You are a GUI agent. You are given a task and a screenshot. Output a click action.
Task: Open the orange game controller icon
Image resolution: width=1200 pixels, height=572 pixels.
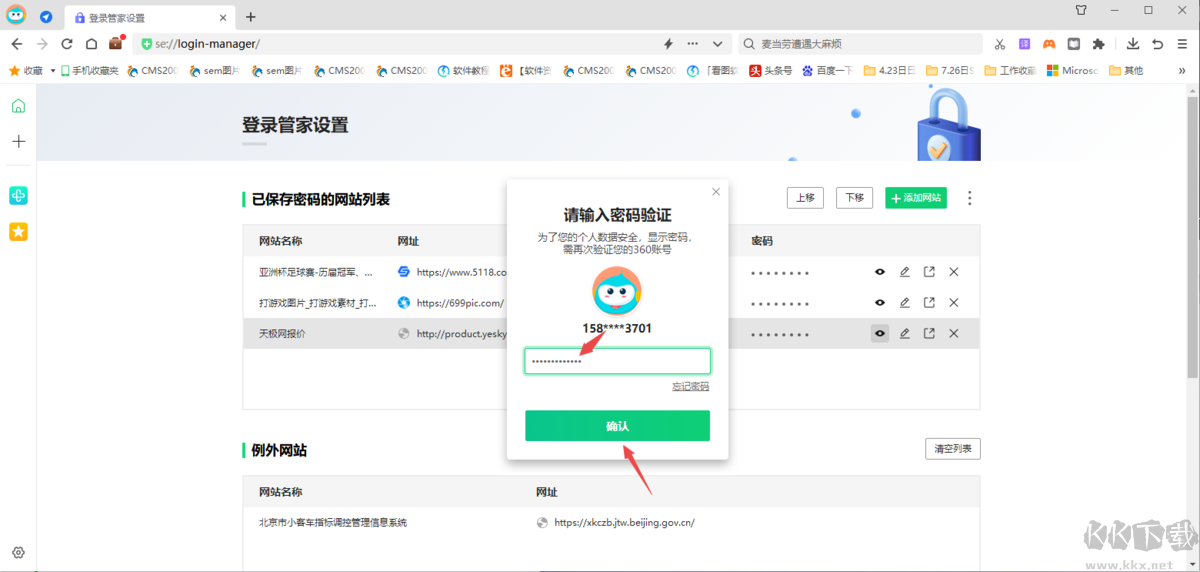coord(1049,44)
